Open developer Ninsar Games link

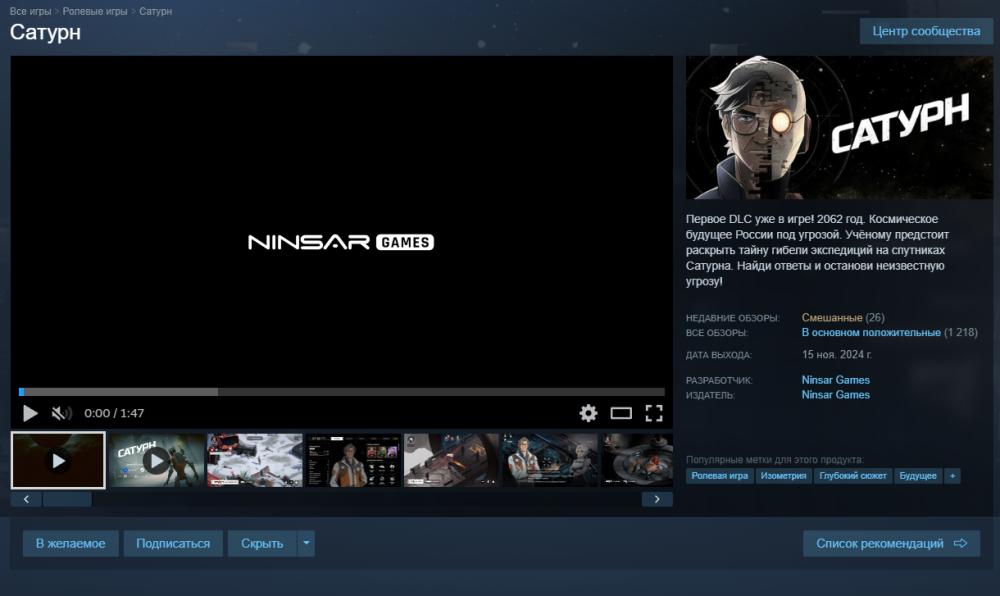click(835, 380)
